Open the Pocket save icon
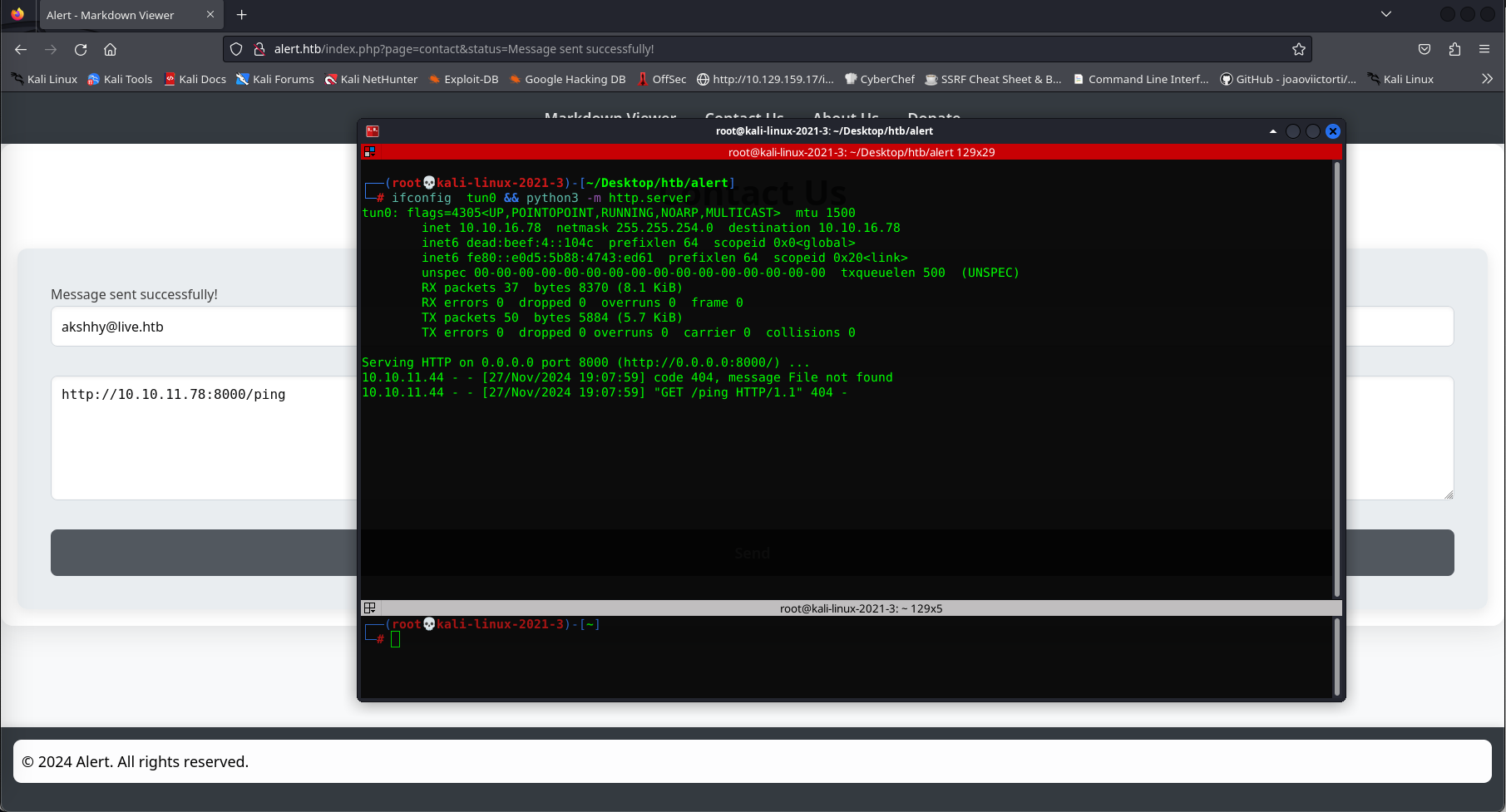 tap(1425, 49)
